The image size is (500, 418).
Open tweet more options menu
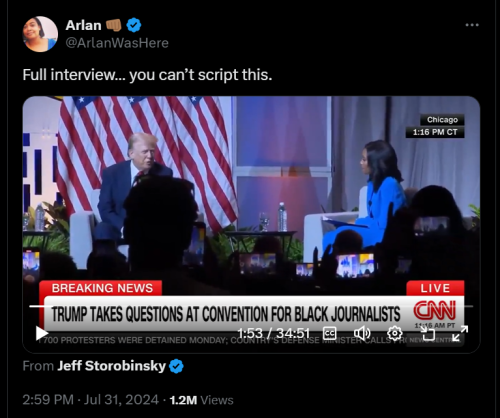click(x=472, y=25)
